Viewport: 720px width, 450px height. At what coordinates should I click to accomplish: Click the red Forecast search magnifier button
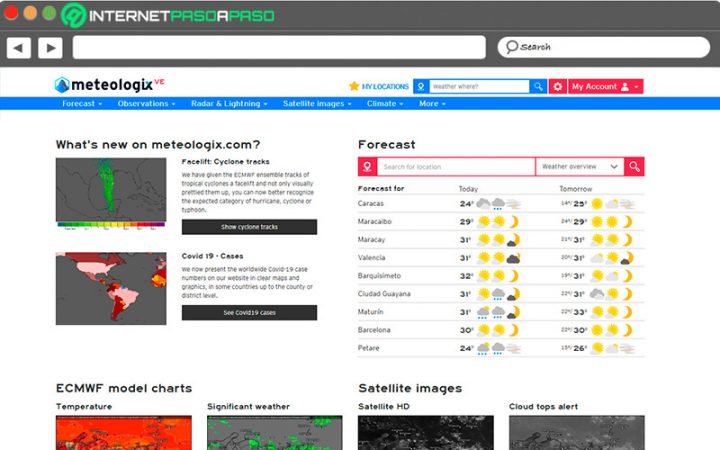click(x=634, y=167)
